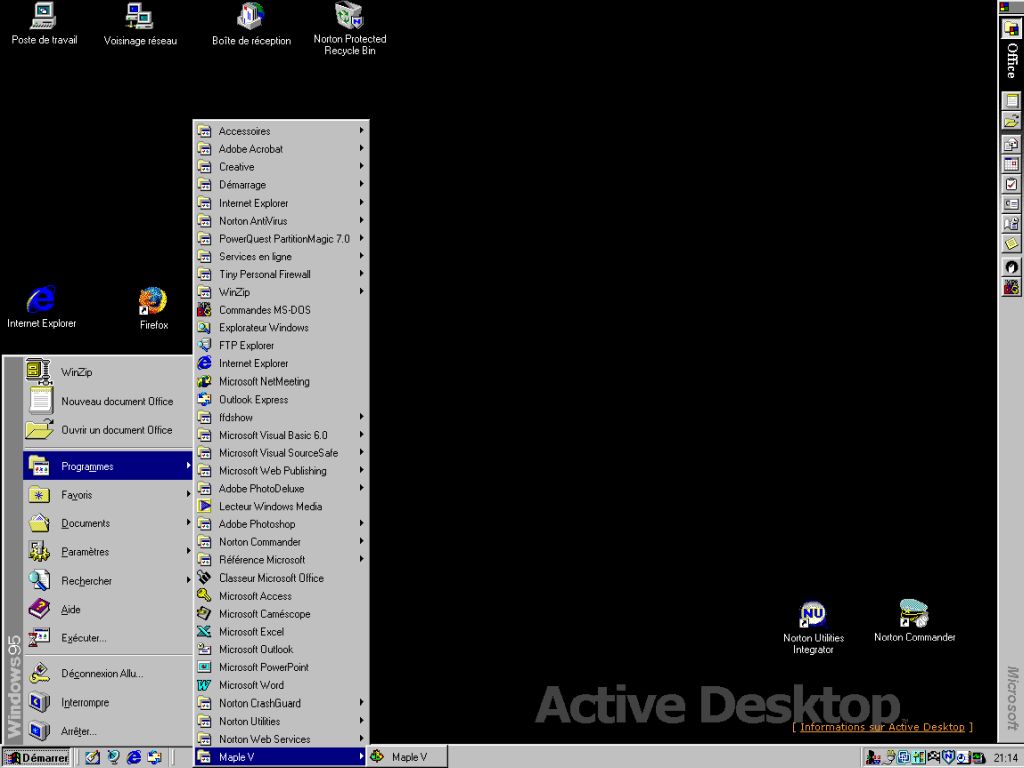
Task: Click the Démarrer start button
Action: [x=37, y=758]
